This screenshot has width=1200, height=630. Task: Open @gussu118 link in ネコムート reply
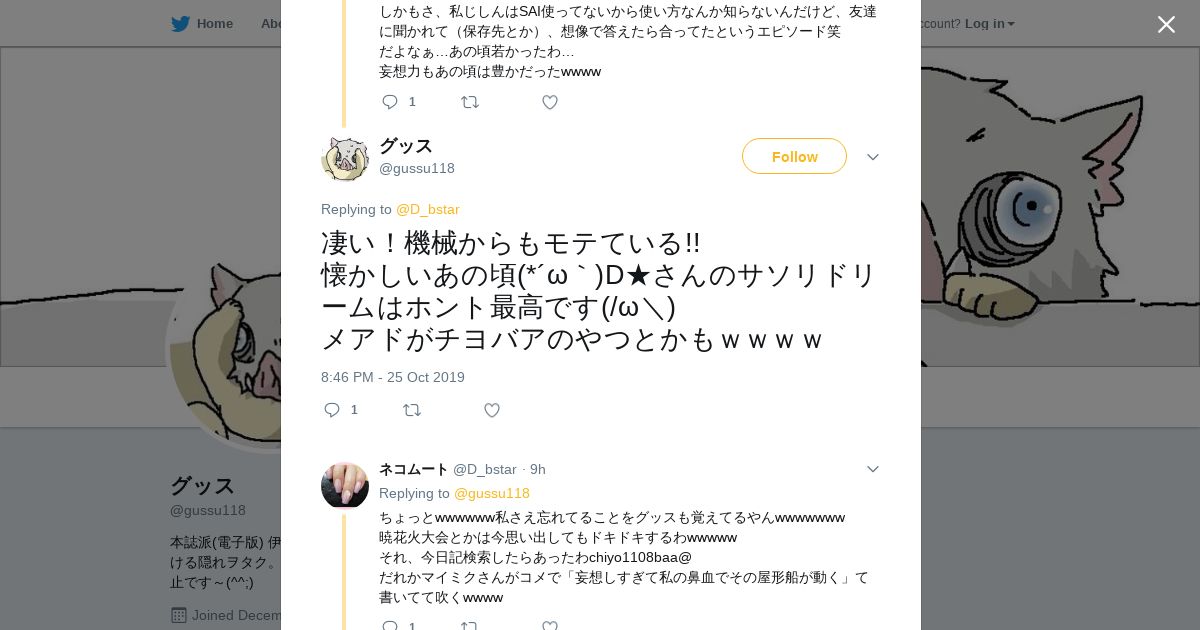click(491, 493)
